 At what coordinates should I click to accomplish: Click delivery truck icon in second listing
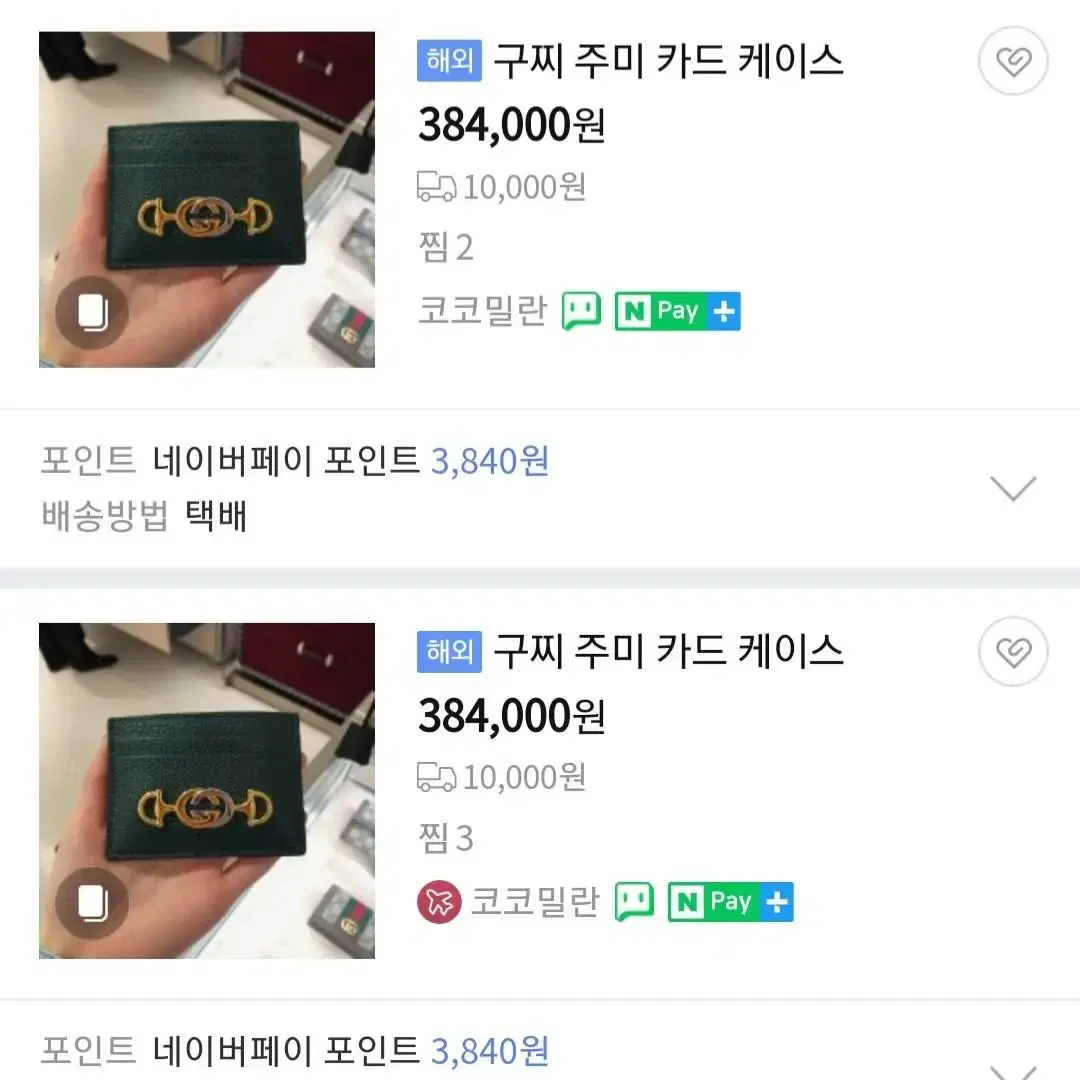pyautogui.click(x=437, y=777)
